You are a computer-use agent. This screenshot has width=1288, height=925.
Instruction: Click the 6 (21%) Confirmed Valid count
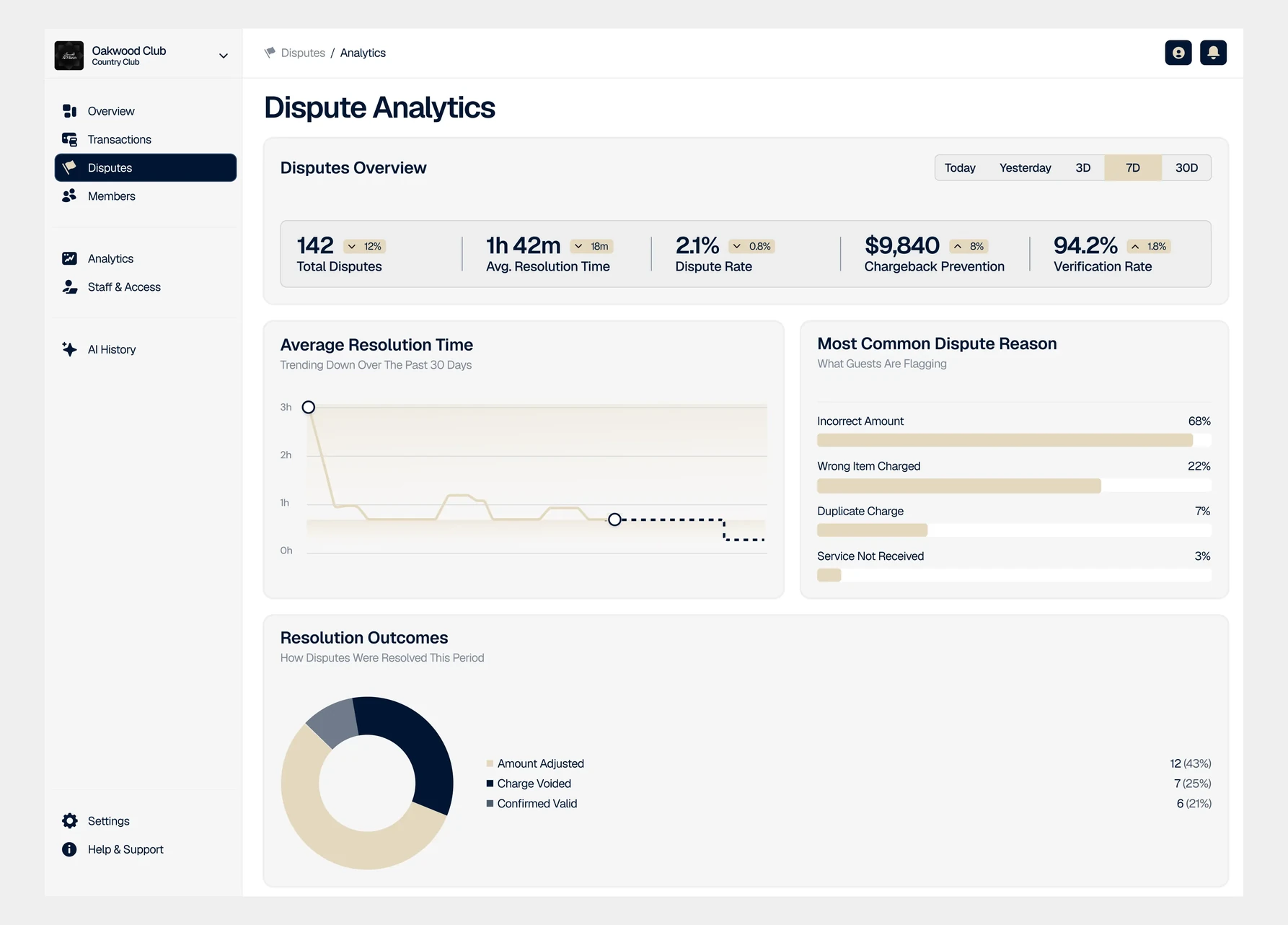coord(1194,804)
